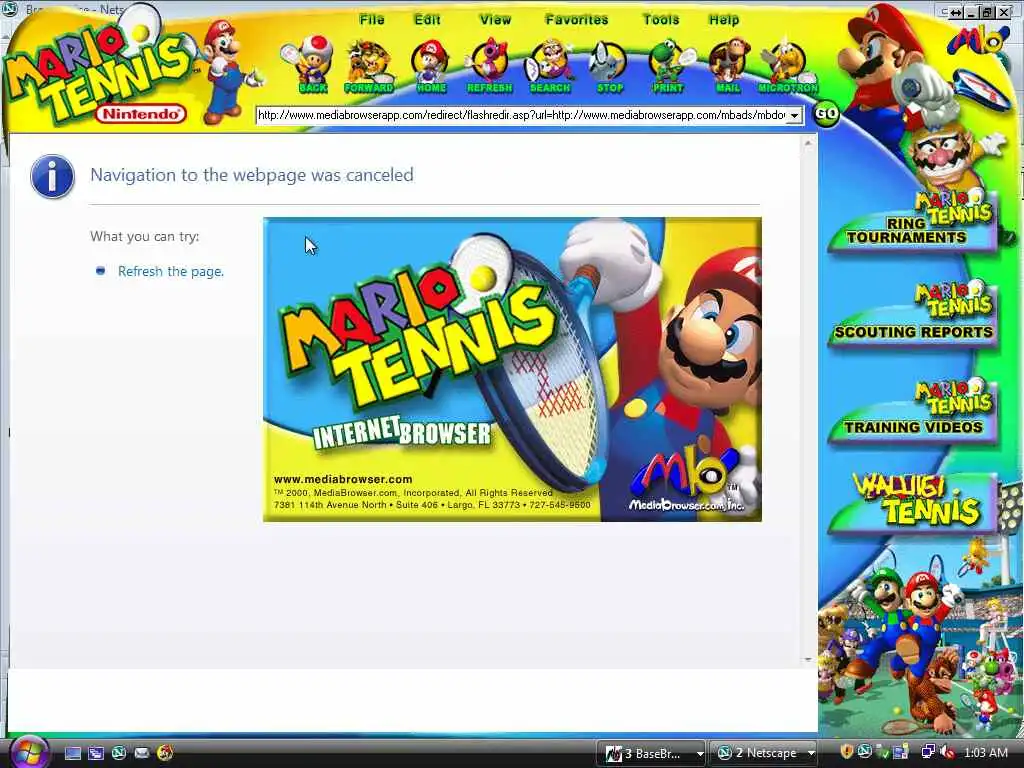The height and width of the screenshot is (768, 1024).
Task: Click the network monitors tray icon
Action: pyautogui.click(x=928, y=752)
